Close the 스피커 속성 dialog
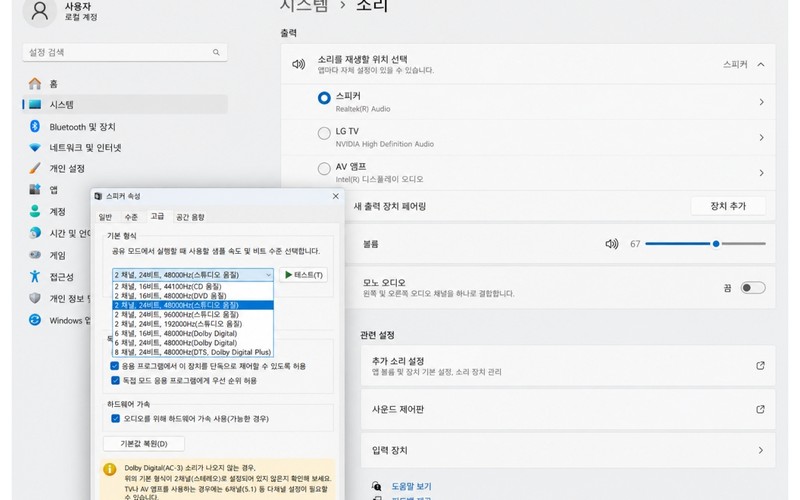800x500 pixels. click(x=336, y=196)
